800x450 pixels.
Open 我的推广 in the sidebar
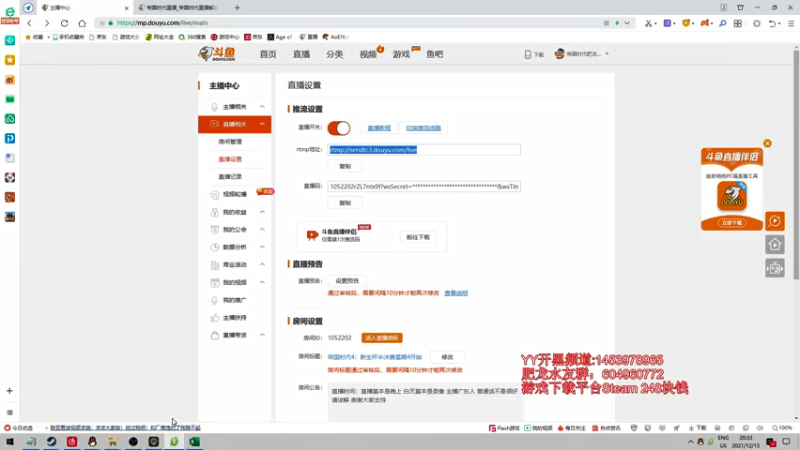[235, 300]
